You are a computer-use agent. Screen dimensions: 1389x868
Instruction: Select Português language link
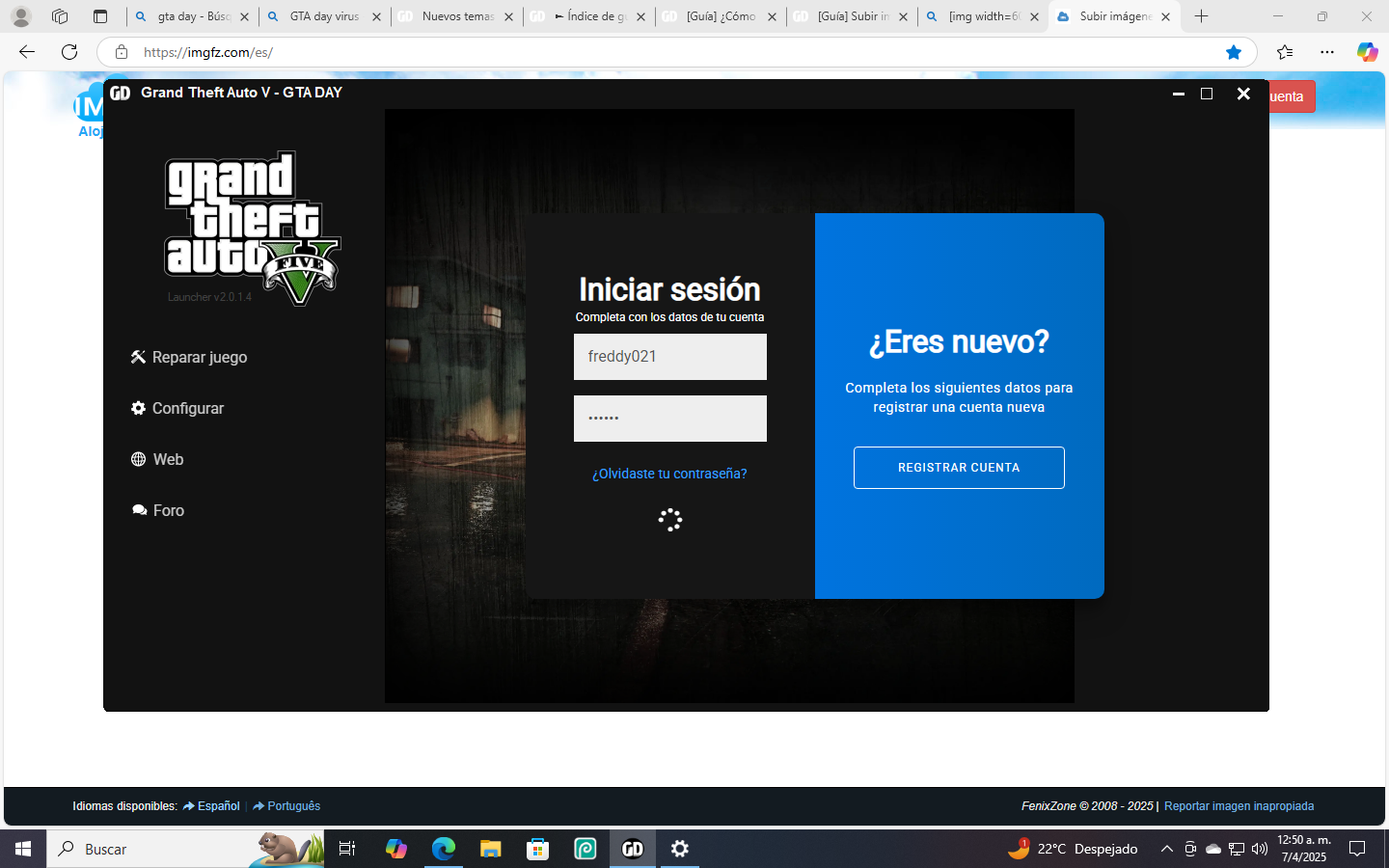tap(293, 806)
